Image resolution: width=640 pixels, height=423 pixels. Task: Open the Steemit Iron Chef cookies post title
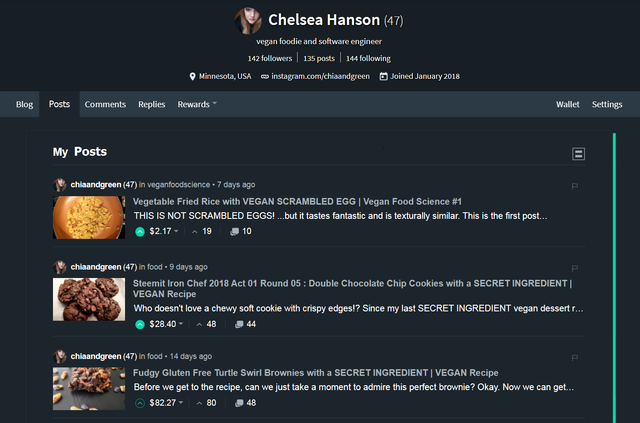(352, 289)
